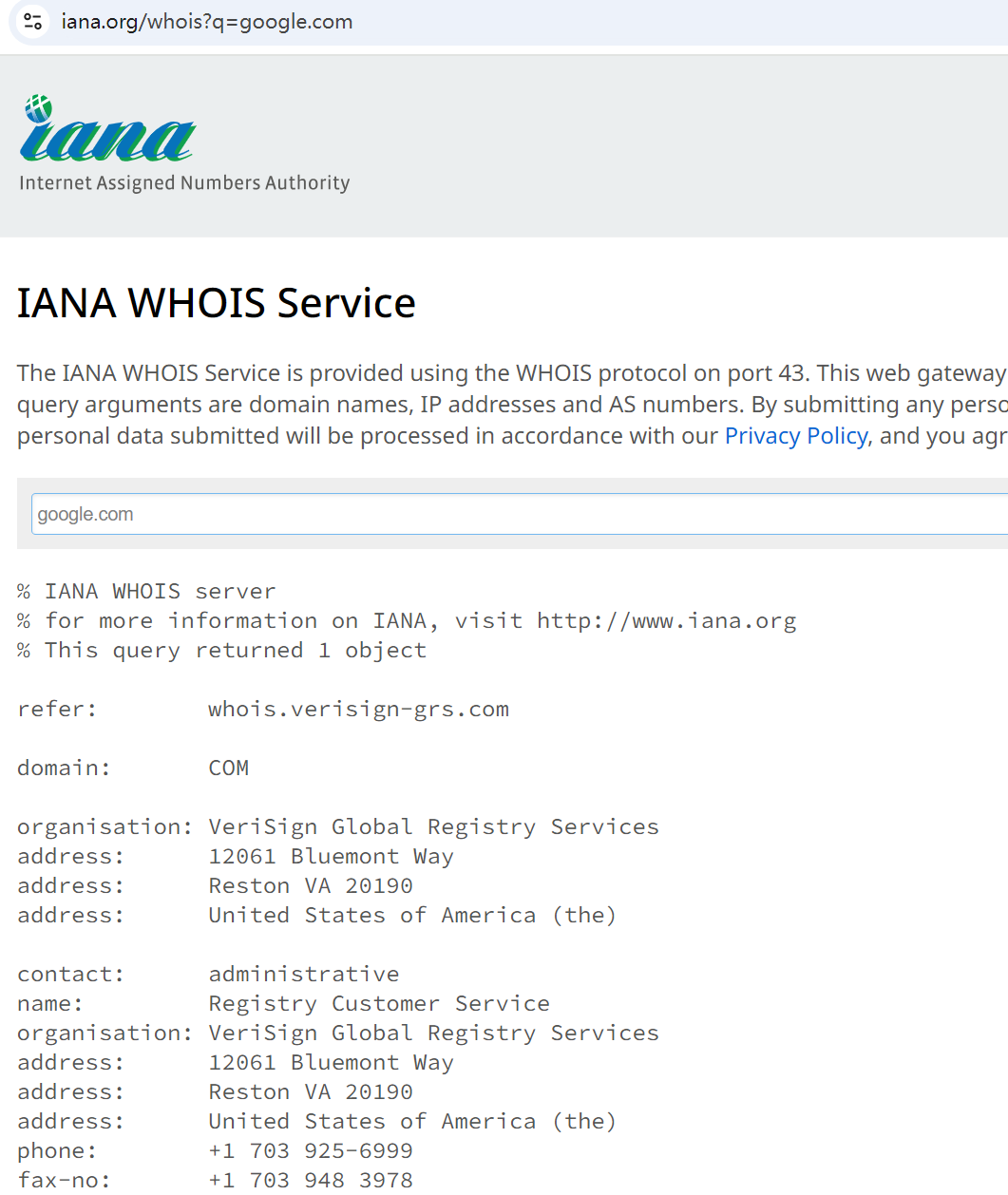Focus the WHOIS query field containing google.com

pyautogui.click(x=520, y=514)
